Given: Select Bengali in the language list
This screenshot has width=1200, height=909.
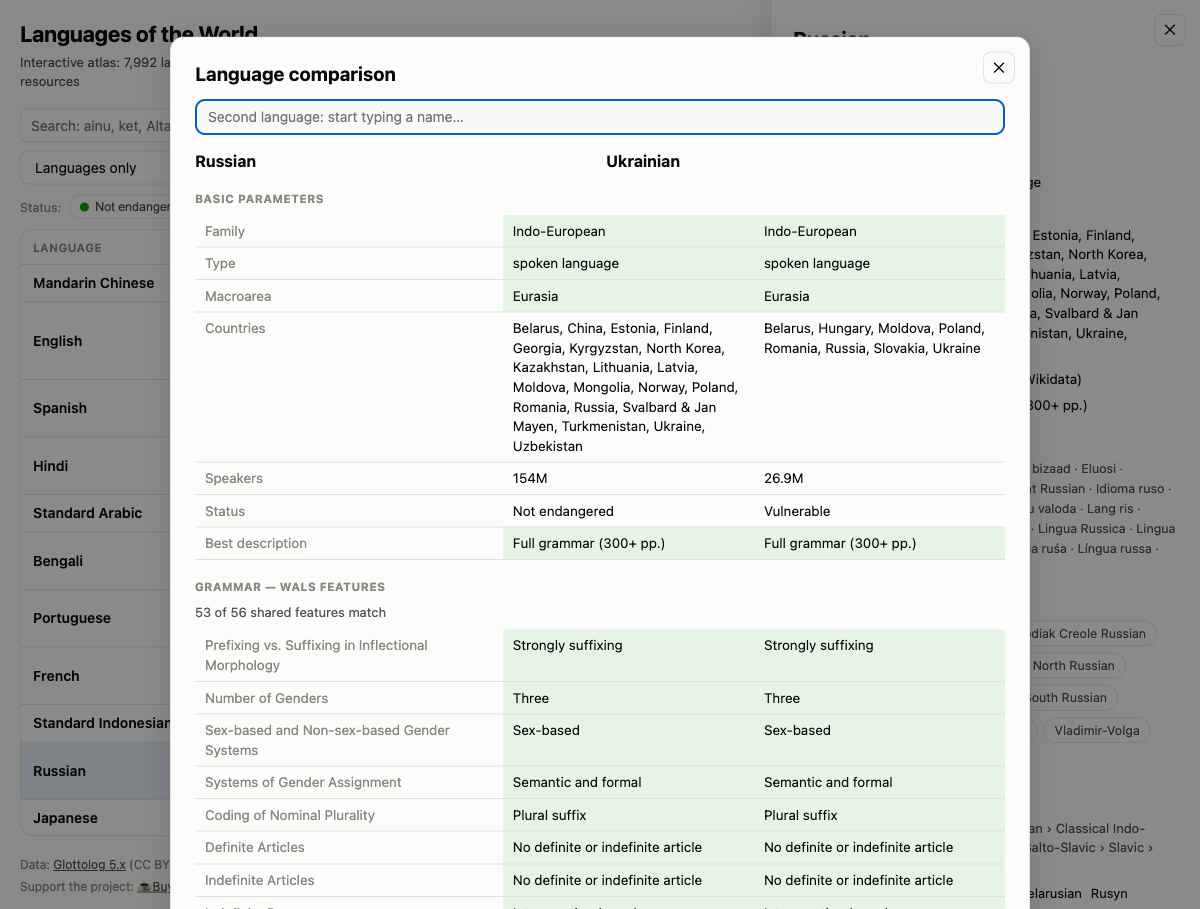Looking at the screenshot, I should (95, 561).
